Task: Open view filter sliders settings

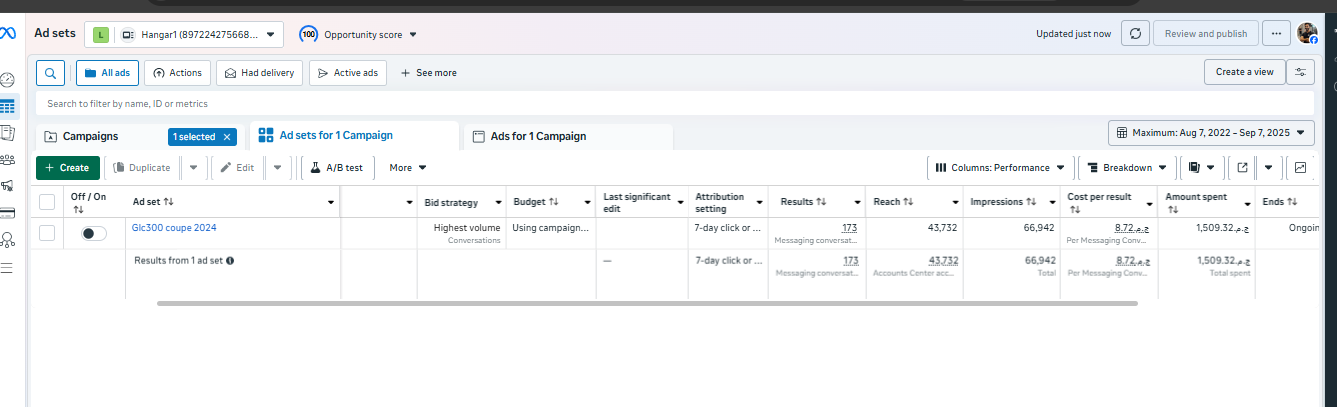Action: 1301,72
